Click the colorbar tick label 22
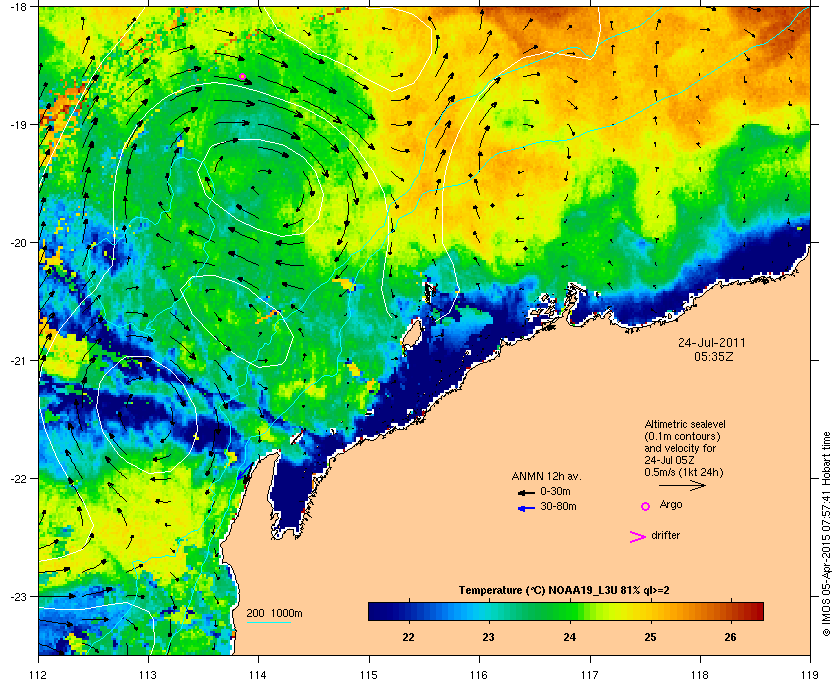 coord(408,637)
